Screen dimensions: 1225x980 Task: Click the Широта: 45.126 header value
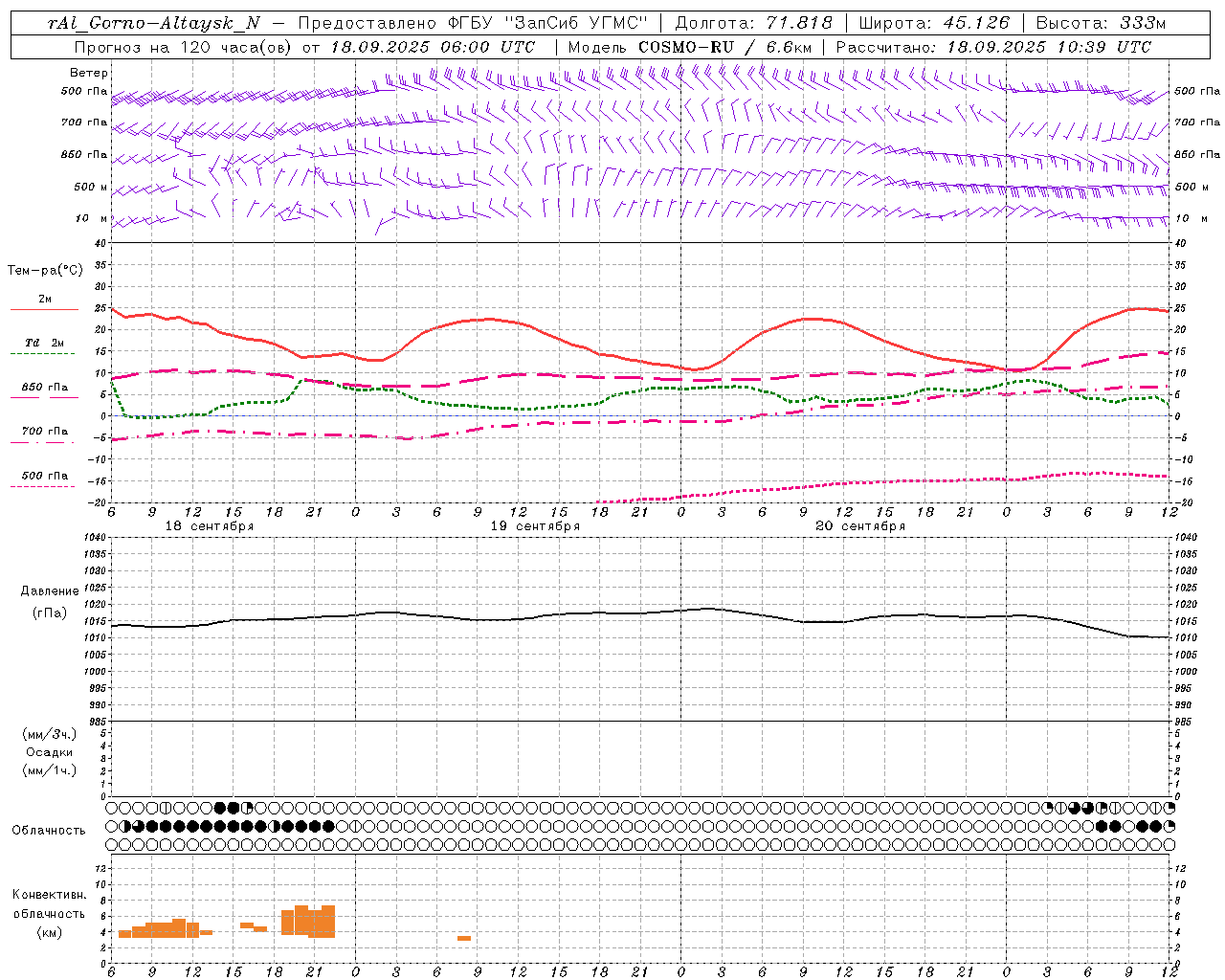[934, 23]
